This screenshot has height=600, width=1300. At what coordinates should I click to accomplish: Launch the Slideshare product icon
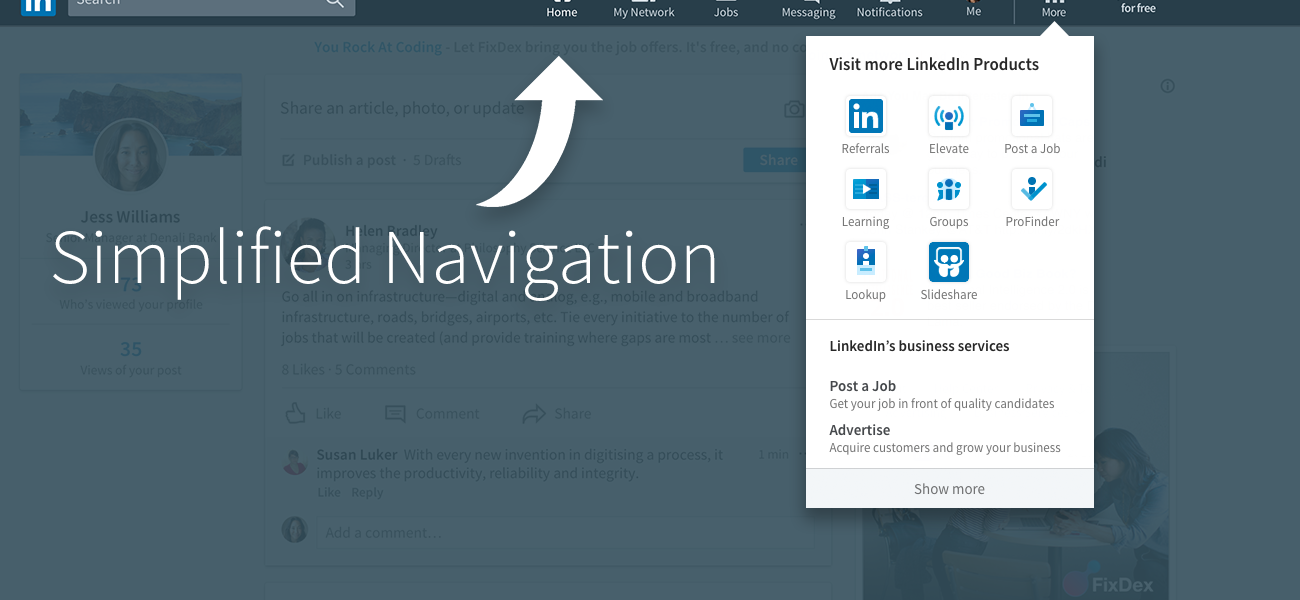coord(948,262)
